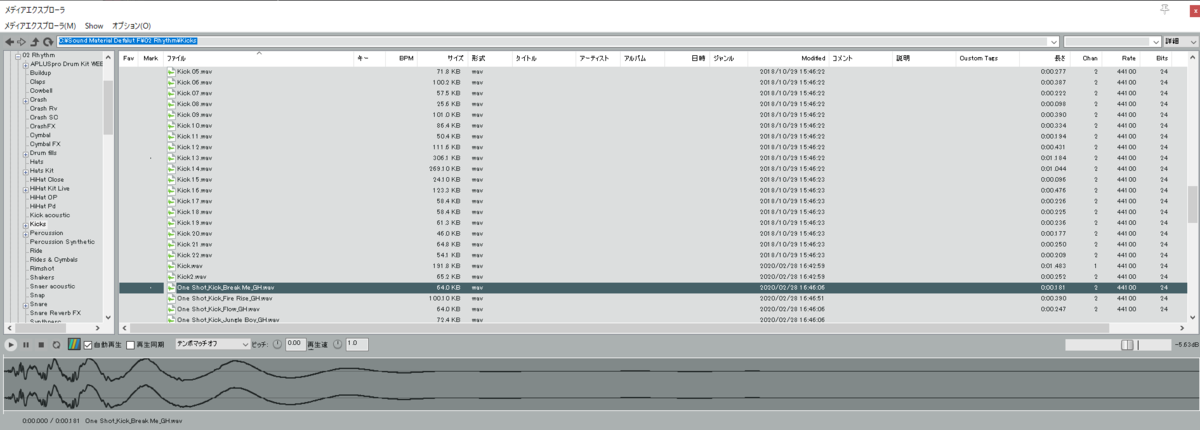Click the pitch knob next to ピッチ
Viewport: 1200px width, 430px height.
point(278,343)
